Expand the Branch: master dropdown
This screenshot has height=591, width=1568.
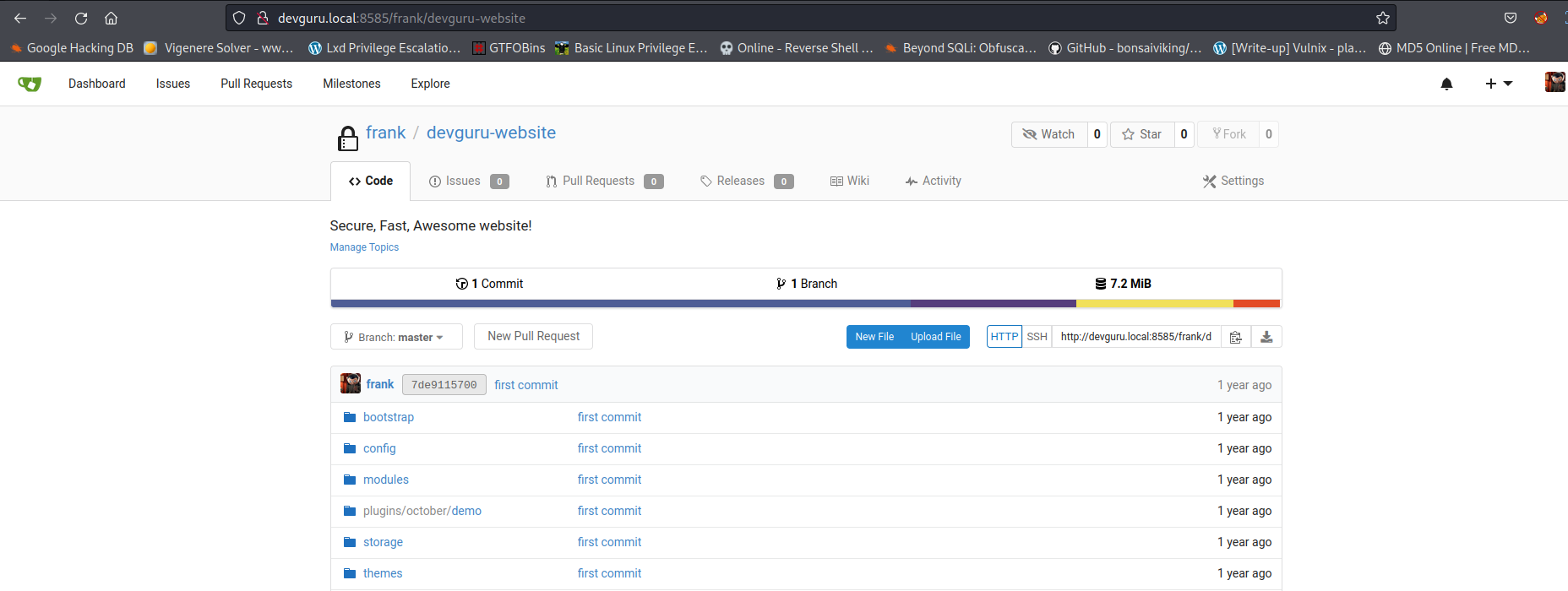tap(395, 337)
